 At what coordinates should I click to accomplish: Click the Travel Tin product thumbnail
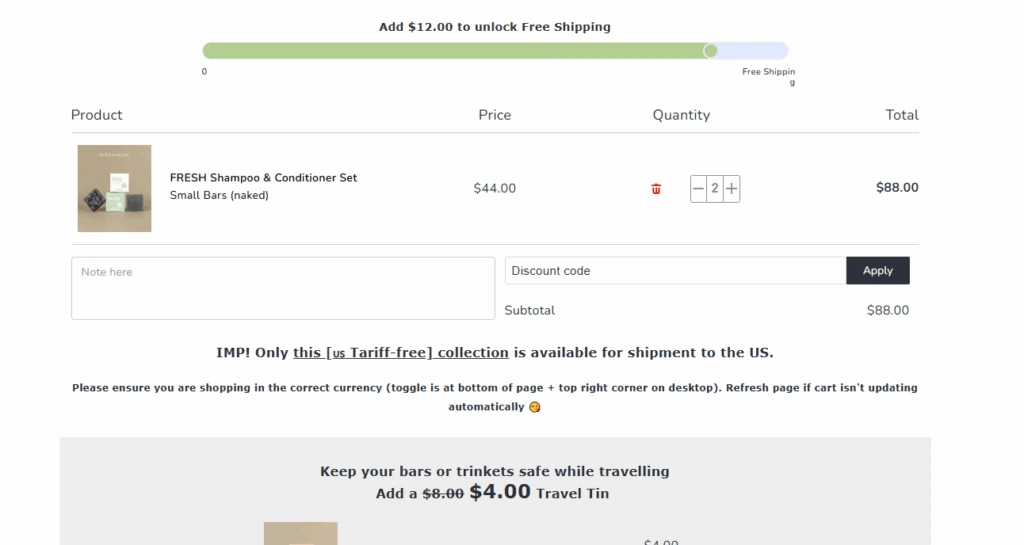click(300, 534)
